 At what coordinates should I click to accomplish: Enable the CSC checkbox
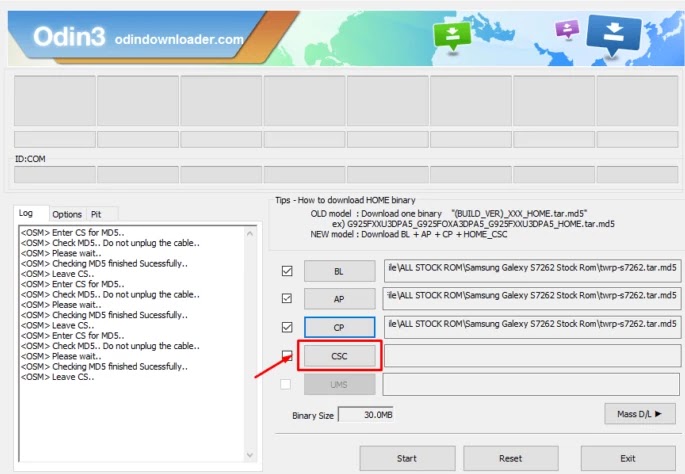tap(287, 355)
